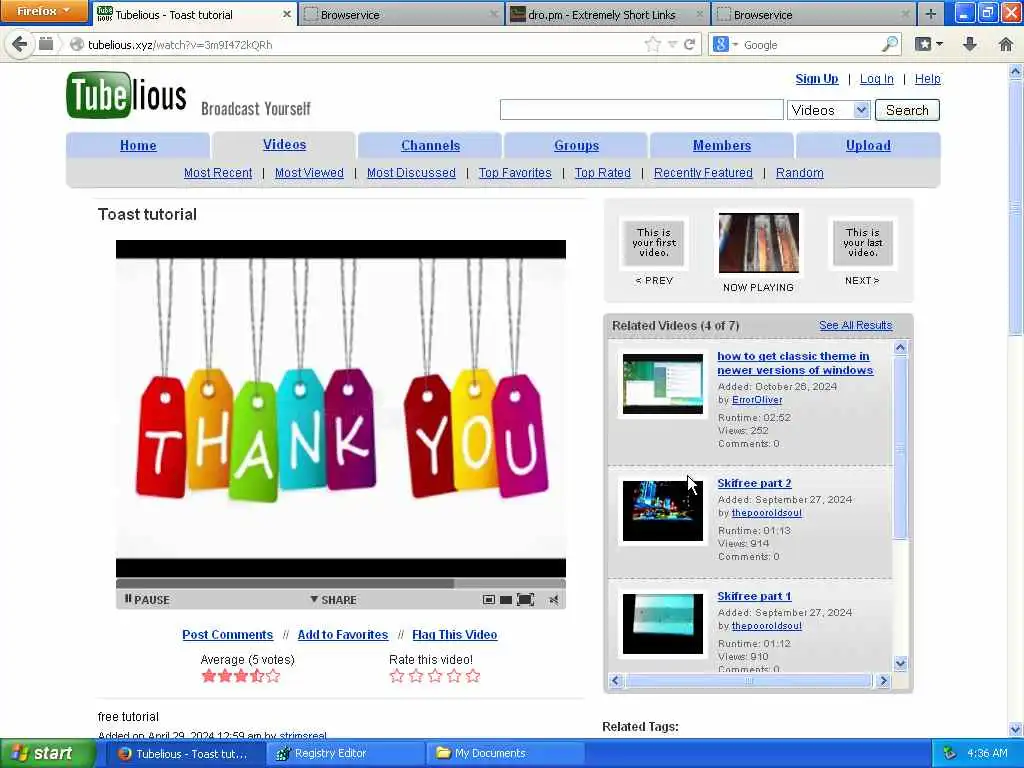Open the Upload navigation tab
Screen dimensions: 1024x768
[x=868, y=145]
